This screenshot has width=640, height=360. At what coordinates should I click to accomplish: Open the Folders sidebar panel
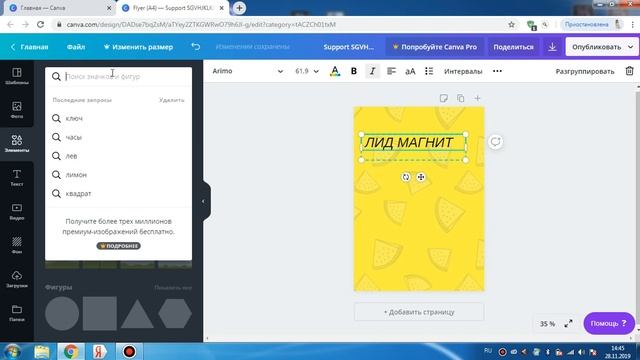[17, 313]
